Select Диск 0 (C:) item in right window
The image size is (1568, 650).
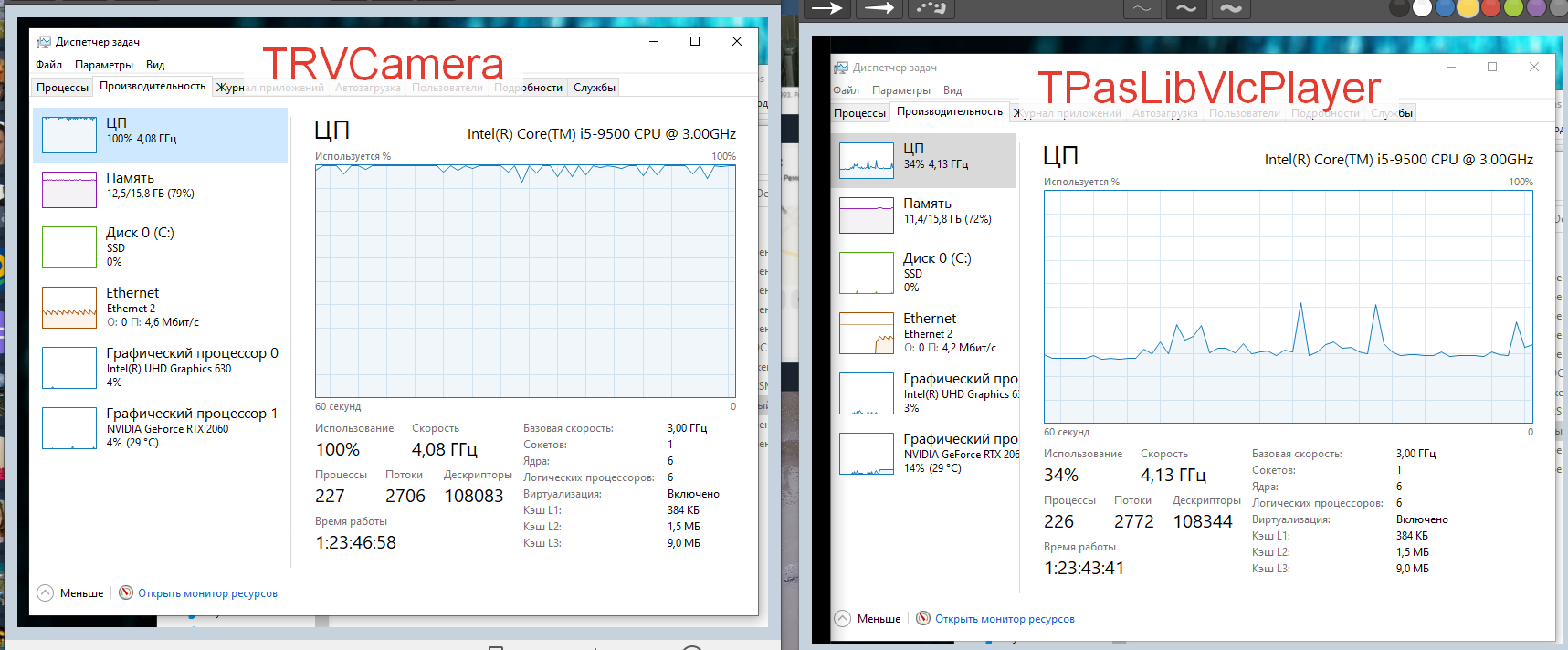click(923, 273)
